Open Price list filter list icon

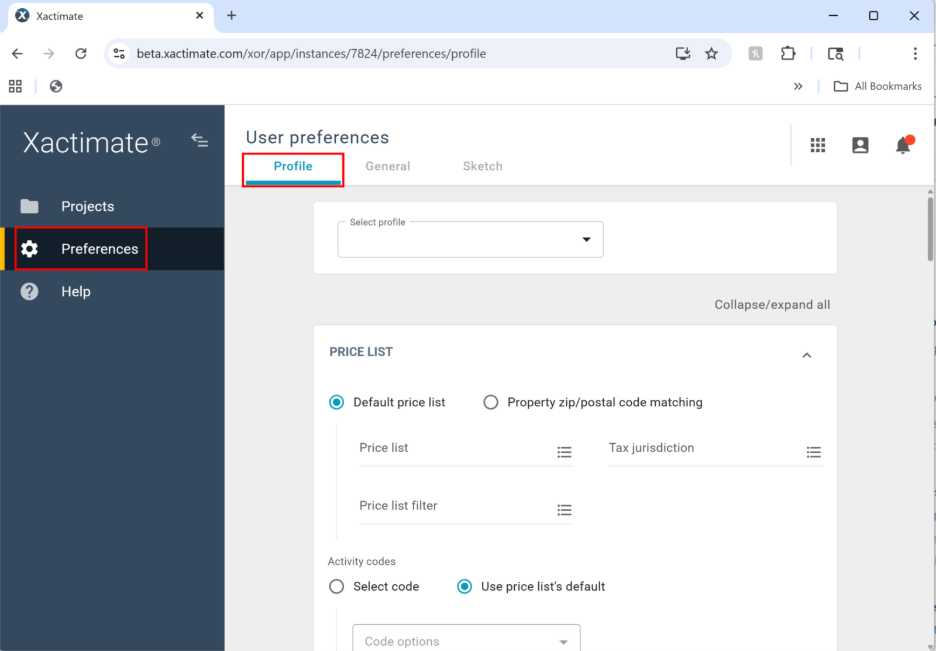click(564, 510)
